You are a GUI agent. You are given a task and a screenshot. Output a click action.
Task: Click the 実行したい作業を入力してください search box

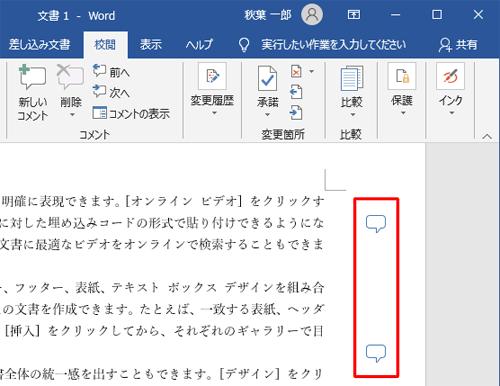pos(334,44)
